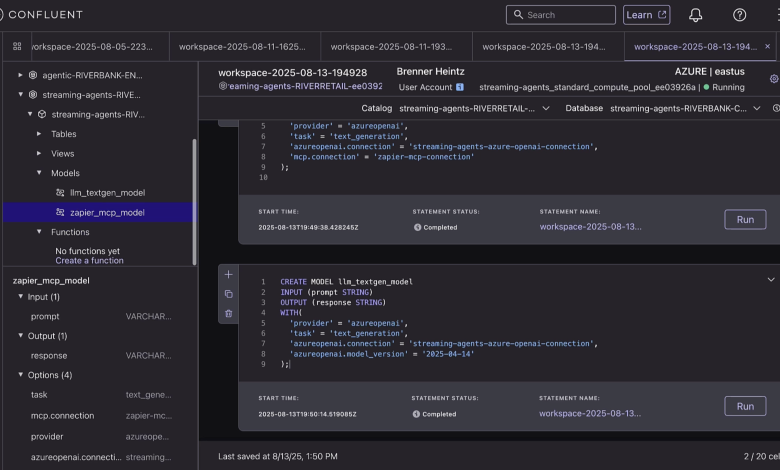Select zapier_mcp_model in the tree
This screenshot has width=780, height=470.
click(x=99, y=212)
